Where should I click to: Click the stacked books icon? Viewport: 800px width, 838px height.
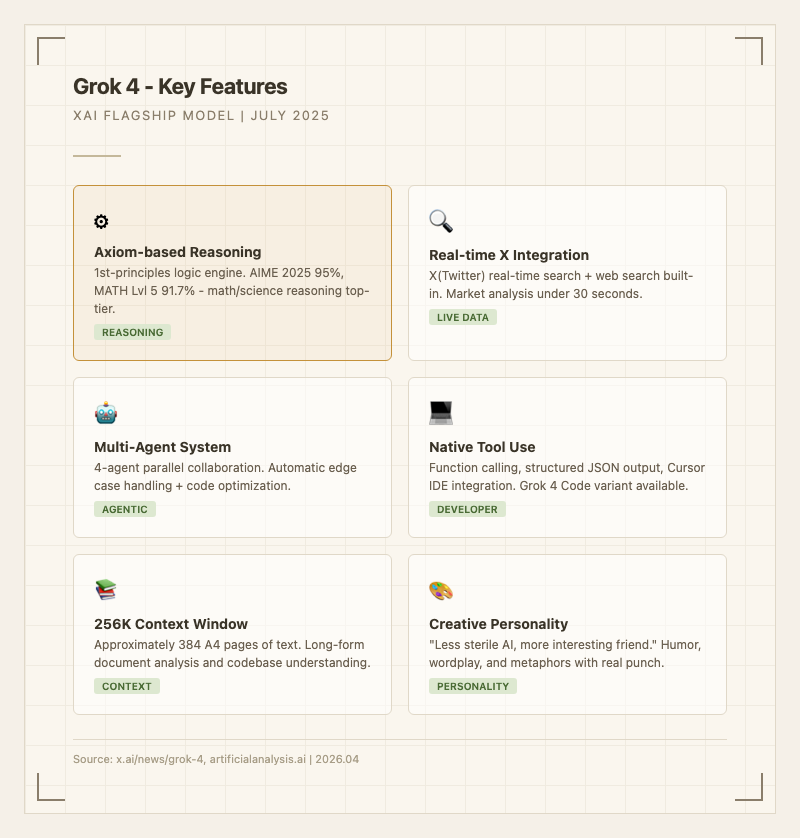pyautogui.click(x=106, y=590)
